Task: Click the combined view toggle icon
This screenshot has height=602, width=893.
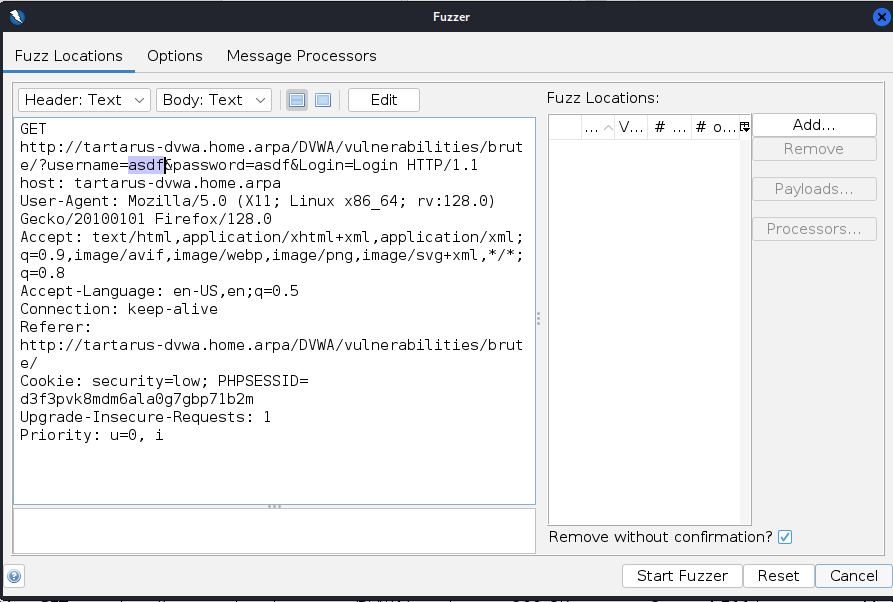Action: click(323, 100)
